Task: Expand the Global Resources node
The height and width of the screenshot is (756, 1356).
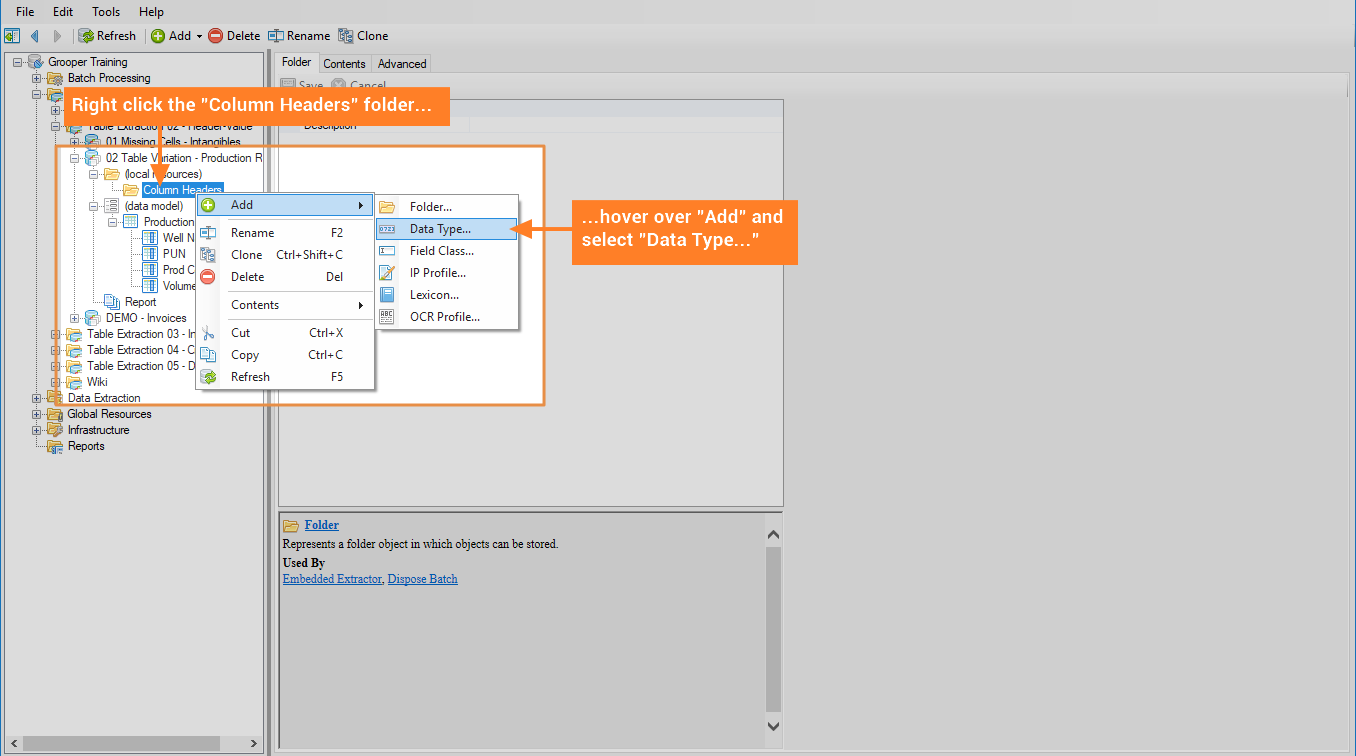Action: coord(37,414)
